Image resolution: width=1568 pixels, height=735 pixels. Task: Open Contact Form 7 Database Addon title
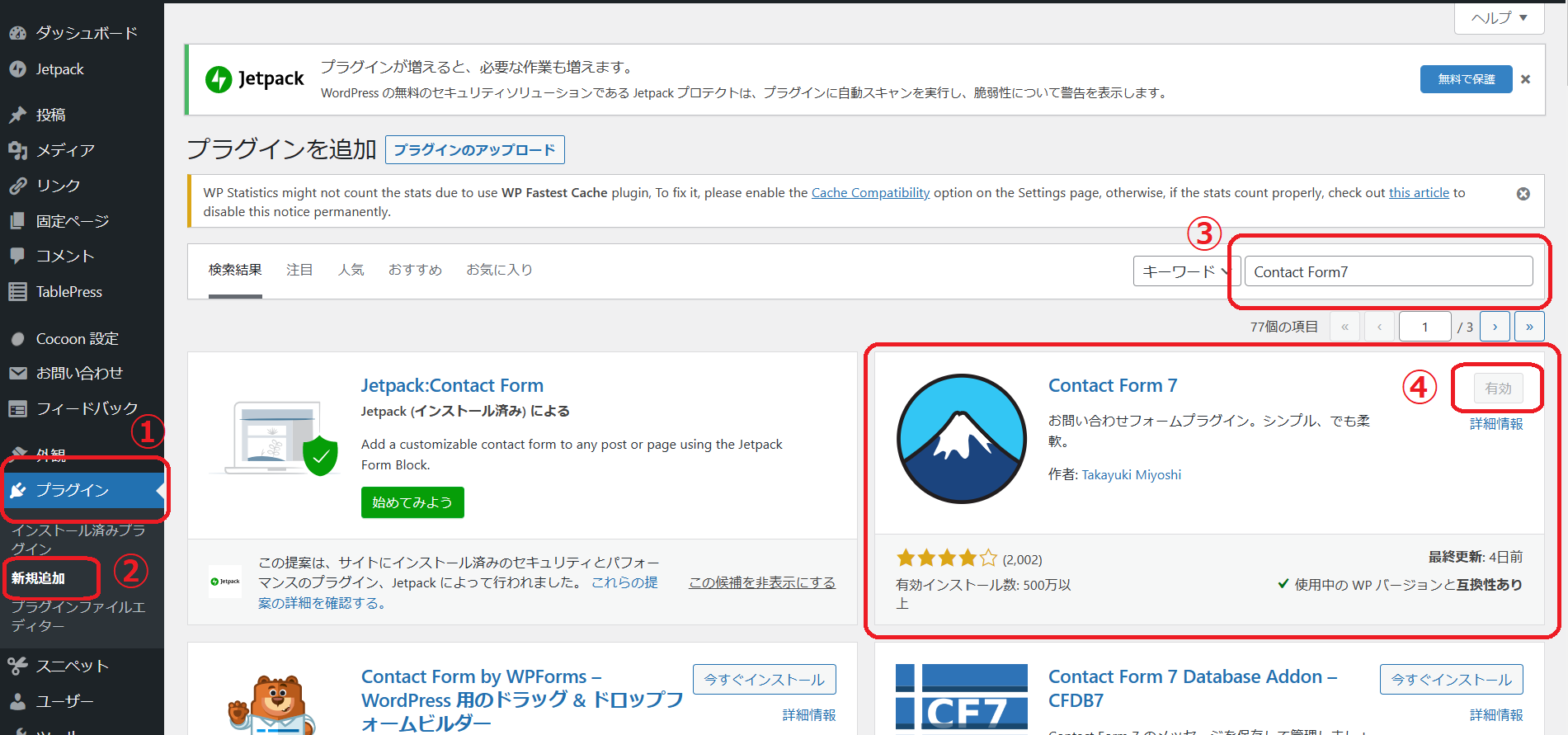(x=1193, y=688)
